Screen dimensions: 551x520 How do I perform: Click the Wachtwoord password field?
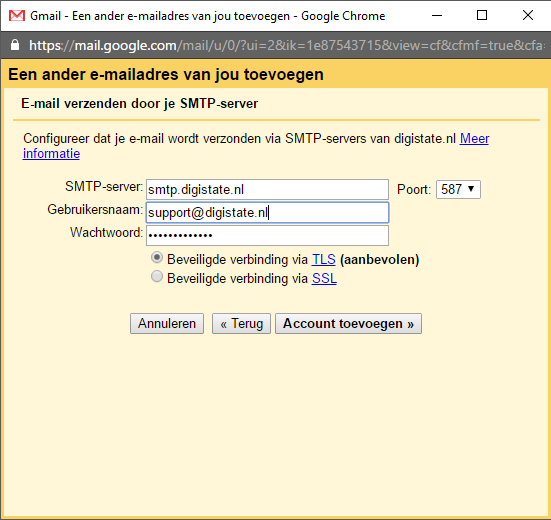267,235
